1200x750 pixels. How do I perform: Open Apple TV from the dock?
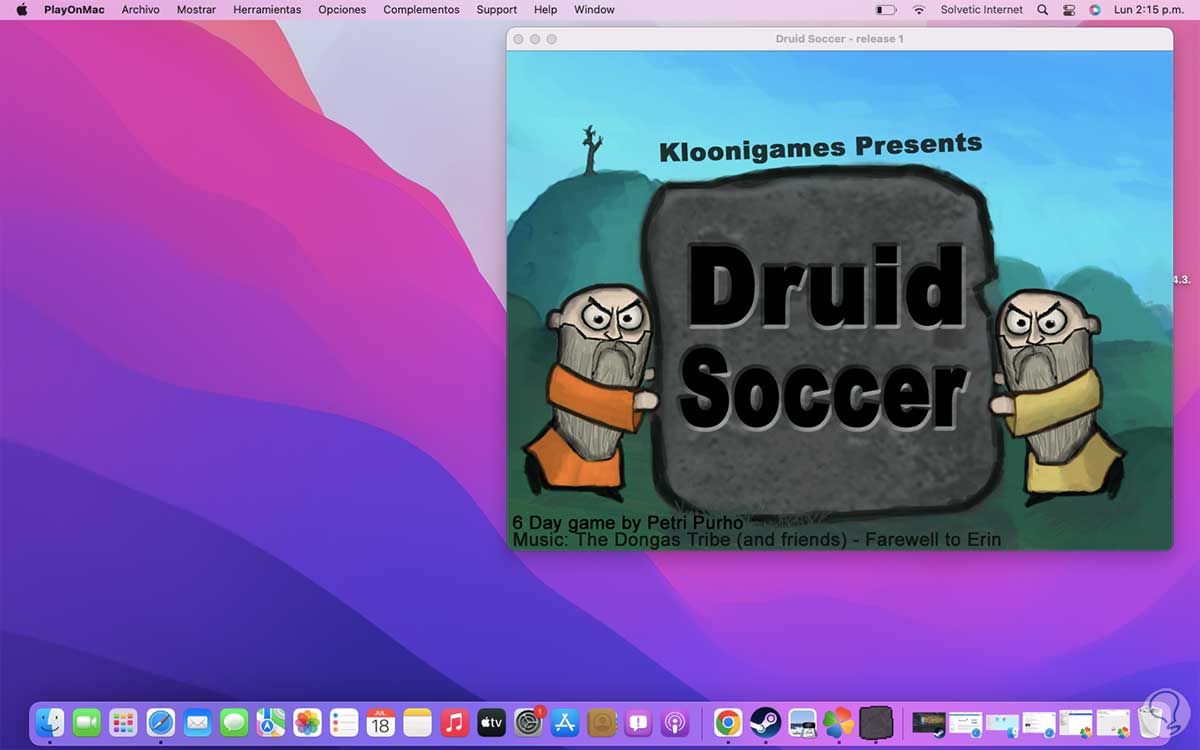coord(491,722)
